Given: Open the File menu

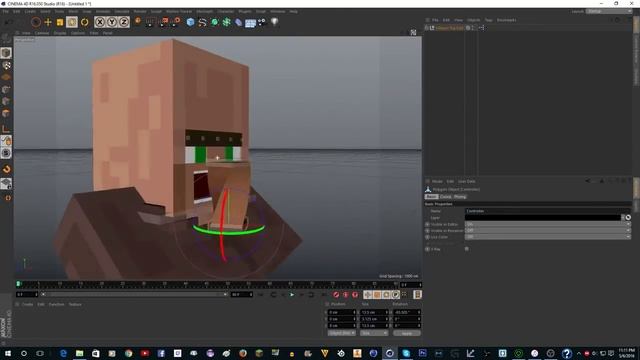Looking at the screenshot, I should tap(6, 11).
